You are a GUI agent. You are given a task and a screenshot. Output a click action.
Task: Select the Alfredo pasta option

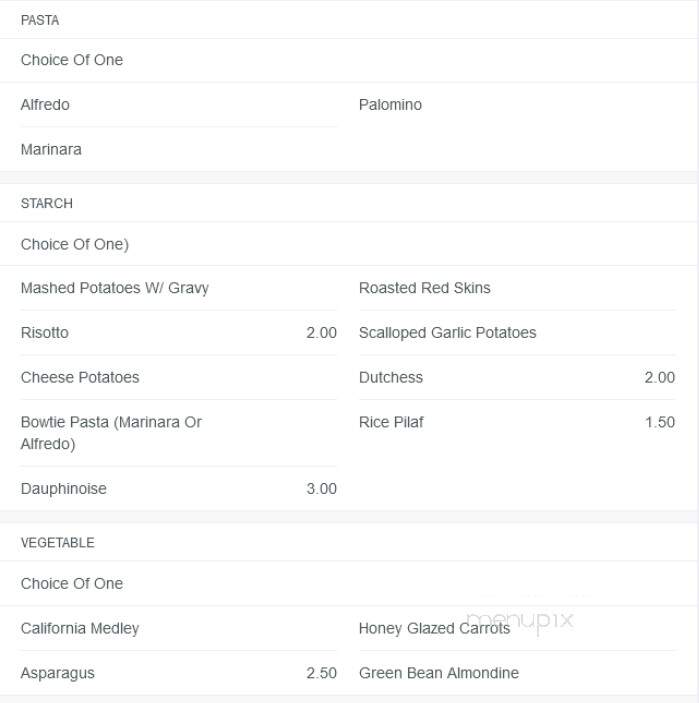point(45,104)
